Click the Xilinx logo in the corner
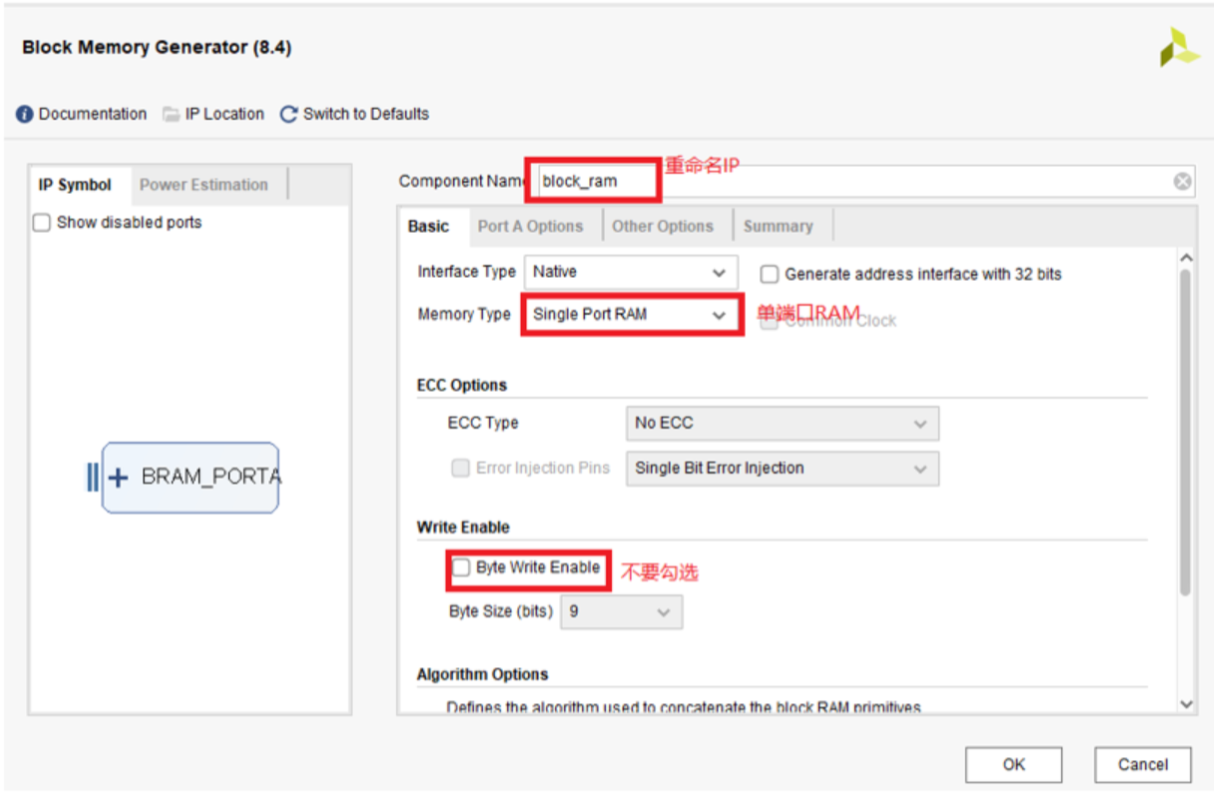This screenshot has height=797, width=1215. point(1178,48)
